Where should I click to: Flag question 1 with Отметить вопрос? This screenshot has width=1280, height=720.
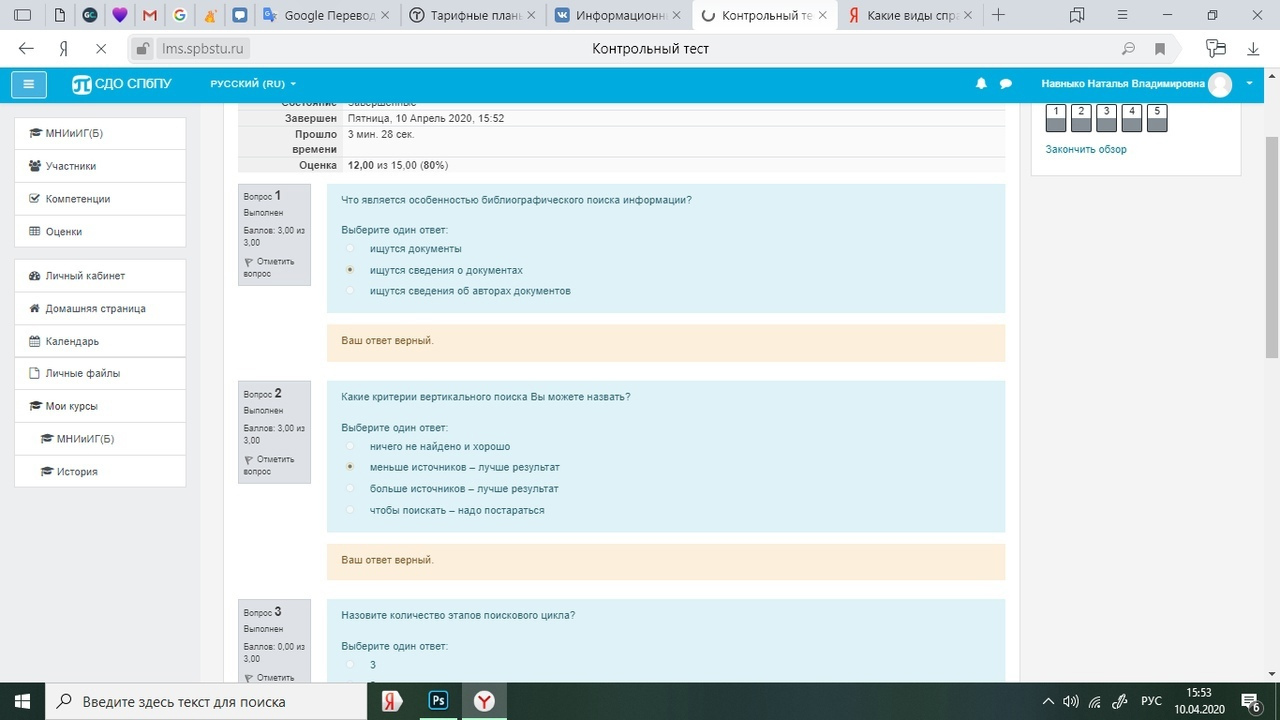(268, 267)
